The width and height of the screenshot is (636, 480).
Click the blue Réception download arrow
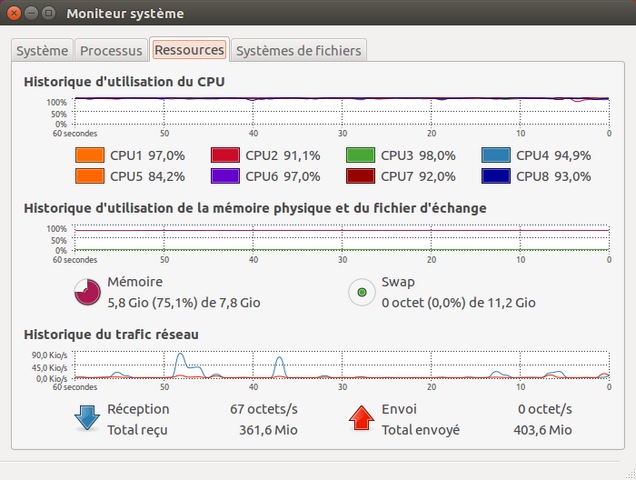pyautogui.click(x=87, y=418)
